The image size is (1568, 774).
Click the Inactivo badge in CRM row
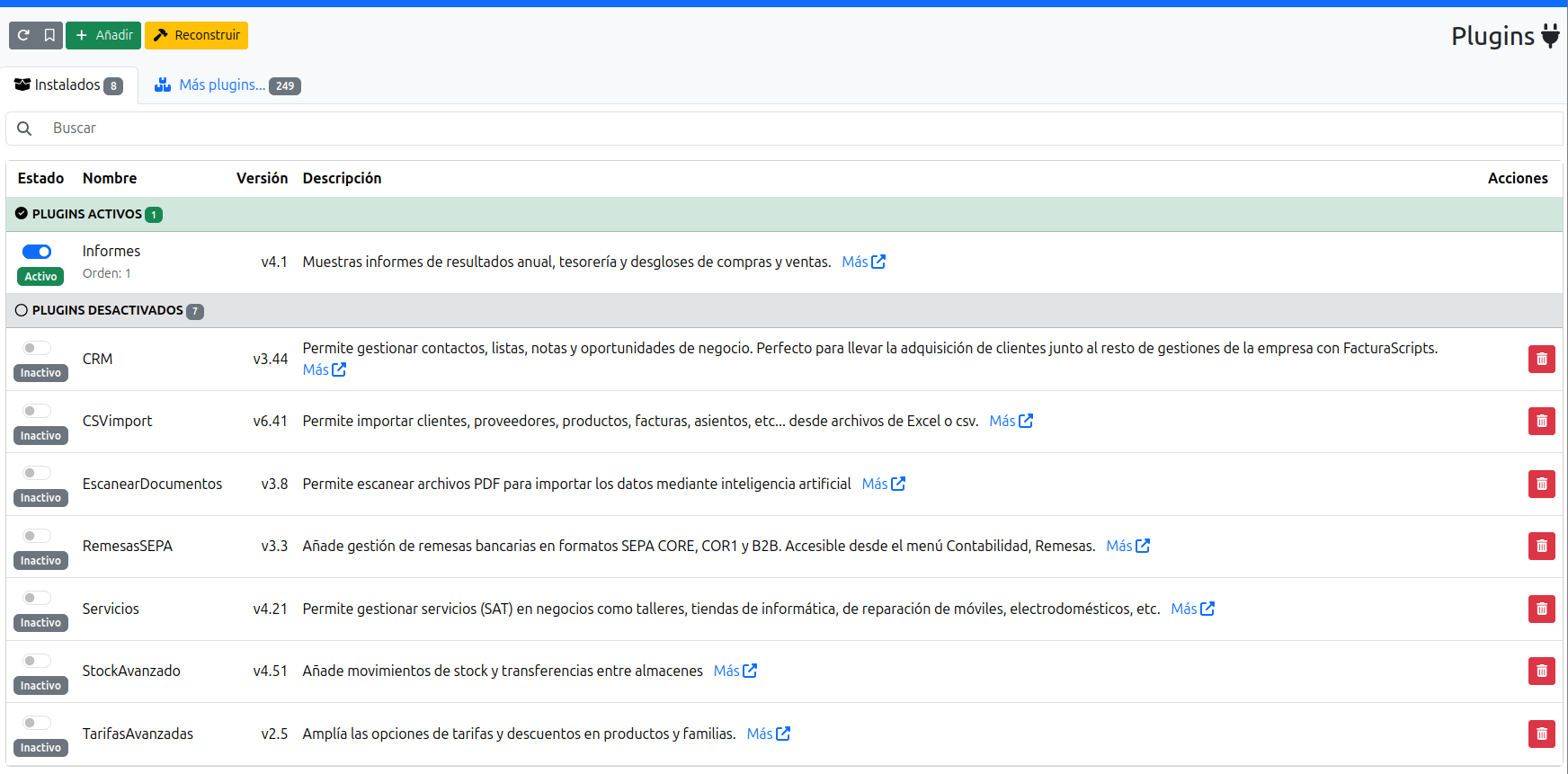[40, 373]
